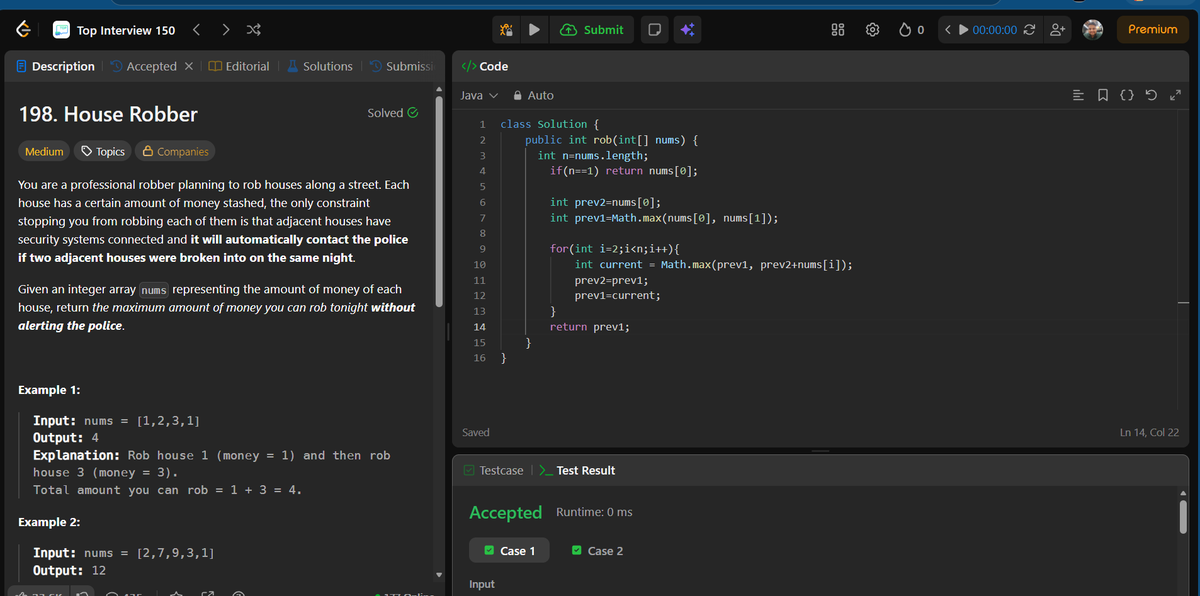Click the nums inline code word
The width and height of the screenshot is (1200, 596).
pyautogui.click(x=153, y=290)
